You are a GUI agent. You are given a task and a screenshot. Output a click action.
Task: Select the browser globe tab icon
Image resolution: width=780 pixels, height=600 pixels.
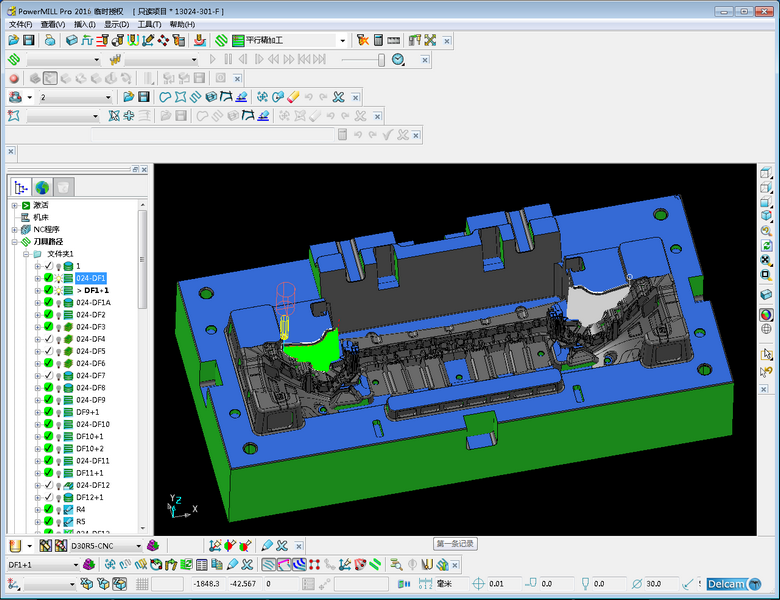[42, 187]
